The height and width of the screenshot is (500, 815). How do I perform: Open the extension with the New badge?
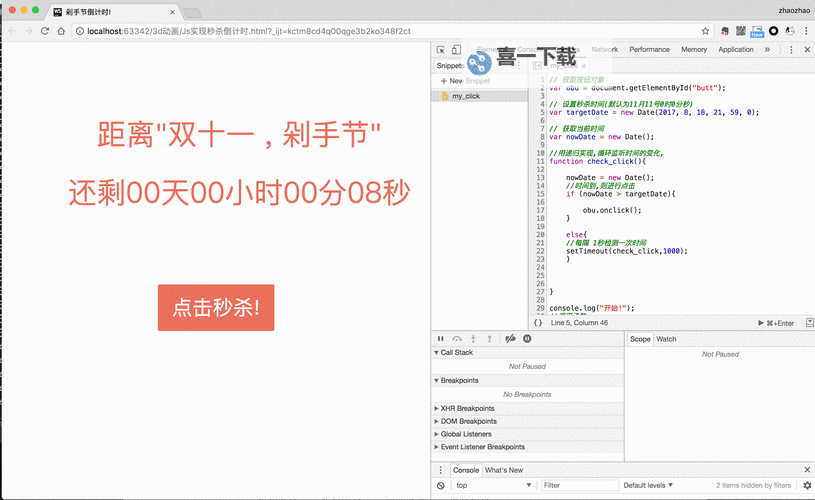[757, 31]
